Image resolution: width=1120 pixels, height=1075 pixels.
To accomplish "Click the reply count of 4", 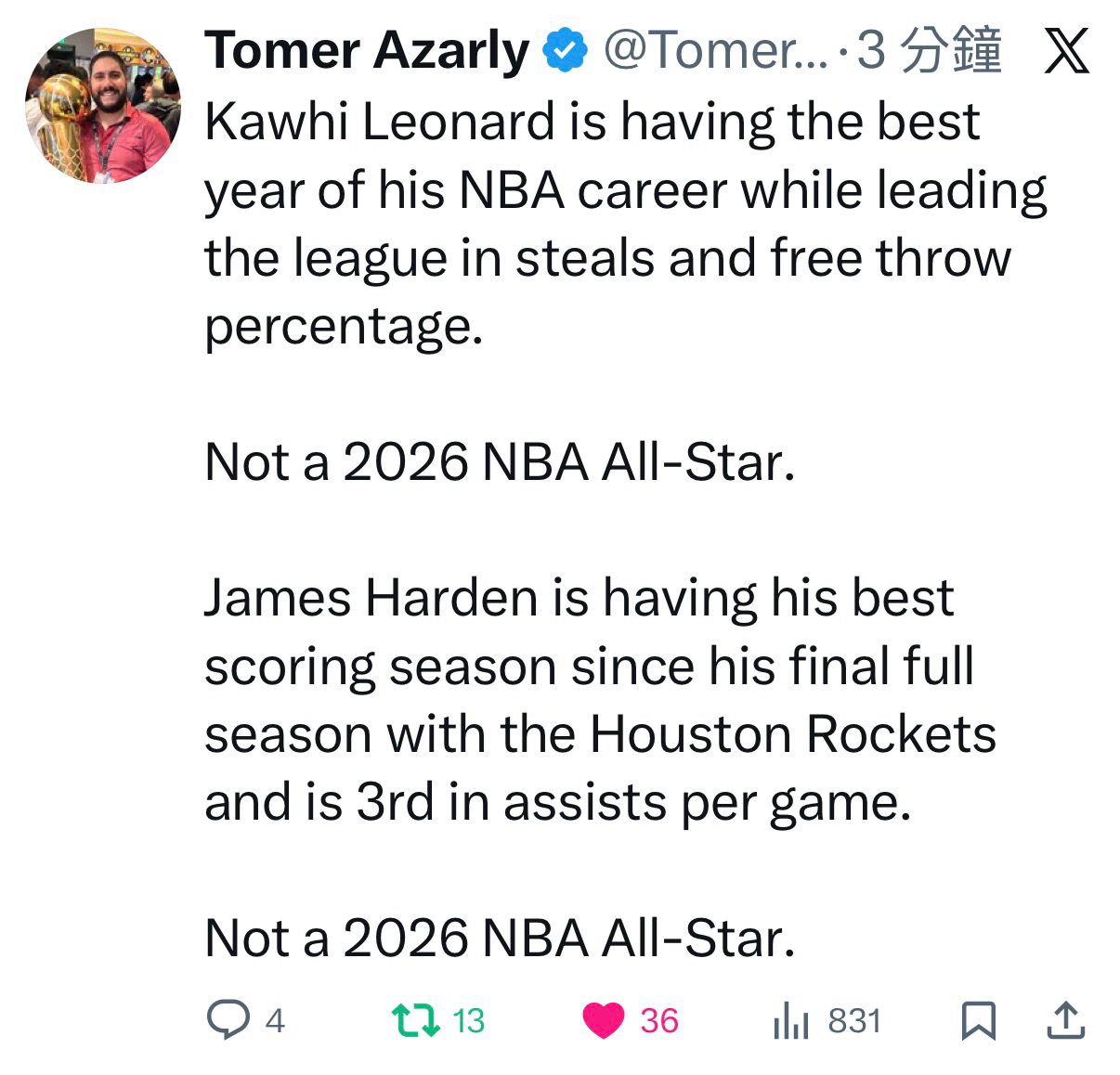I will click(x=275, y=1021).
